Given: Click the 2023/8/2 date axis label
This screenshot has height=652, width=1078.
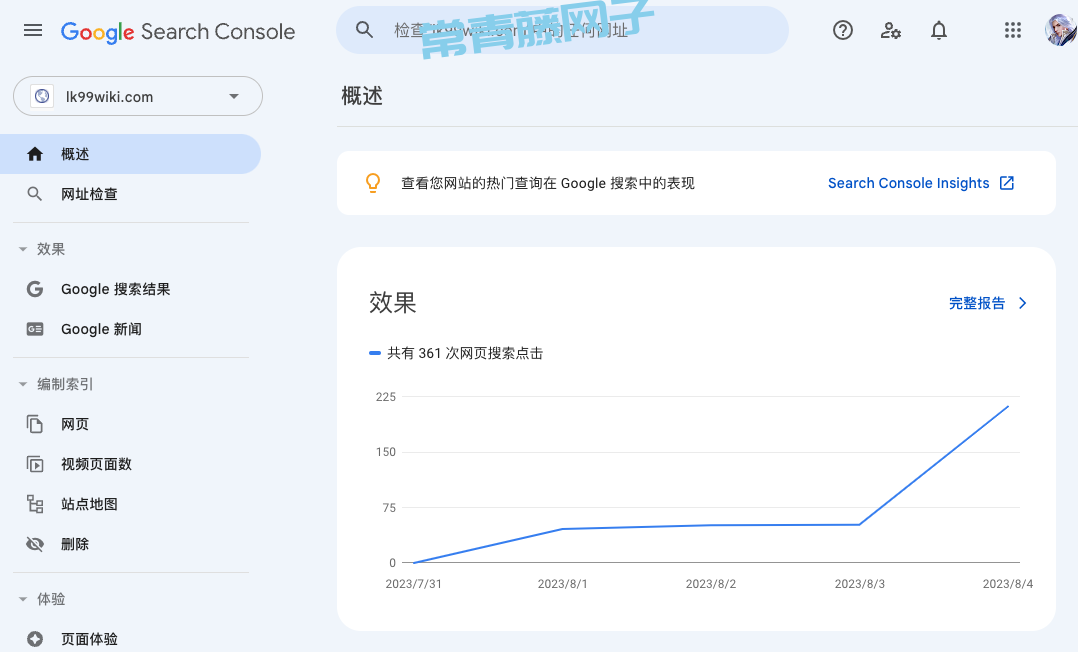Looking at the screenshot, I should pos(711,584).
